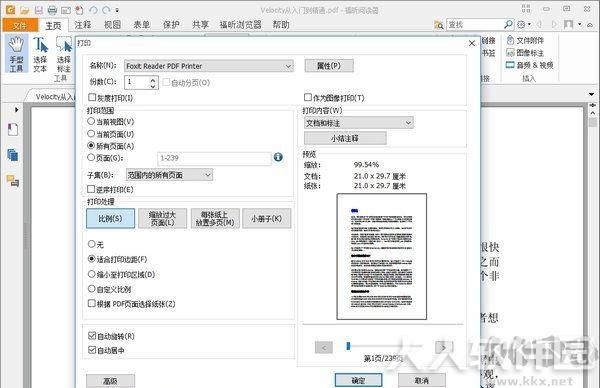Increase copies count with the up stepper arrow
The image size is (600, 388).
pyautogui.click(x=153, y=79)
